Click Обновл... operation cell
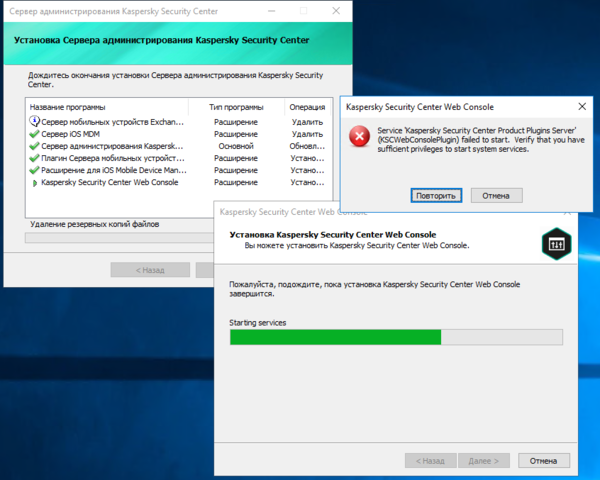 [x=307, y=146]
